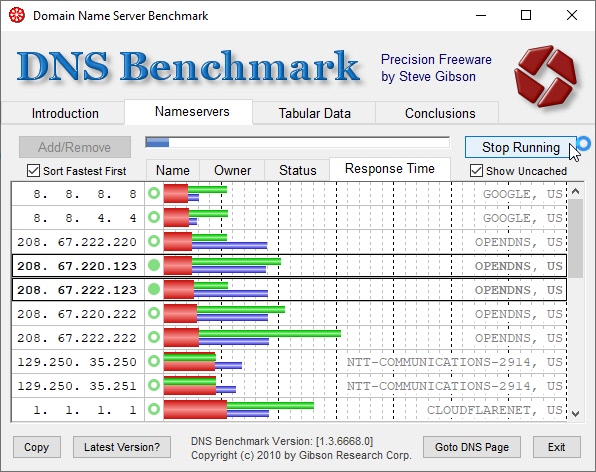This screenshot has height=472, width=596.
Task: Click the status circle for 1.1.1.1
Action: pyautogui.click(x=154, y=409)
